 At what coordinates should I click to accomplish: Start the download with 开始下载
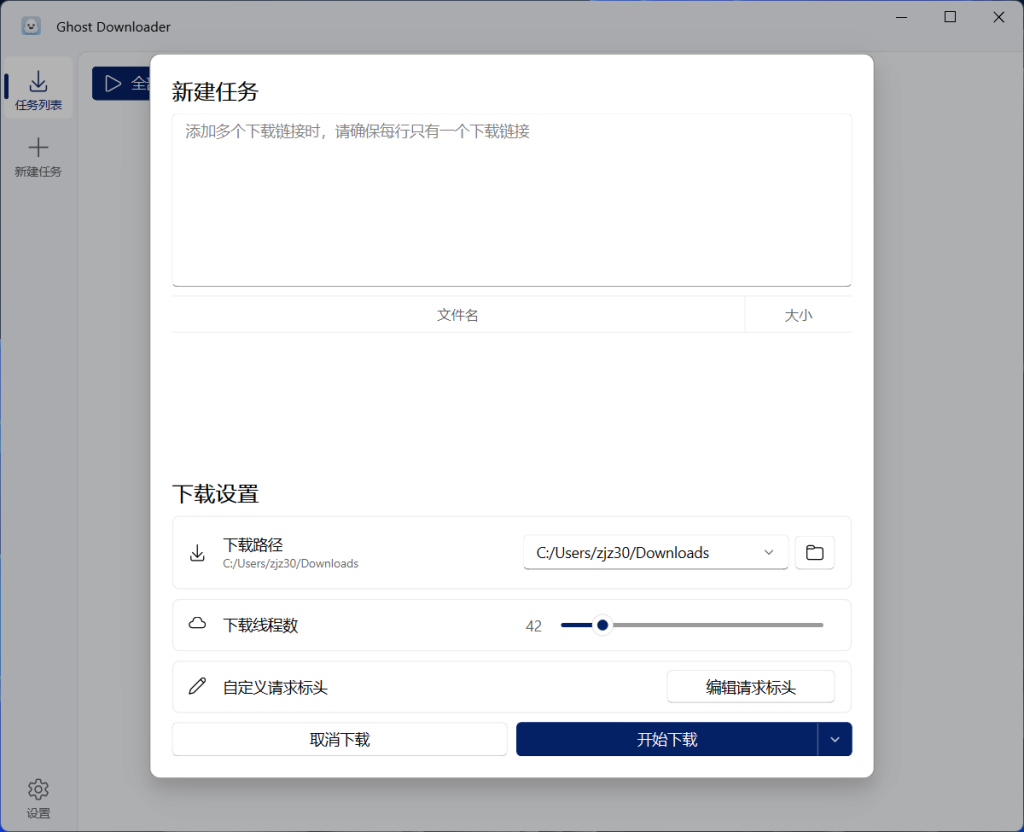click(x=666, y=740)
